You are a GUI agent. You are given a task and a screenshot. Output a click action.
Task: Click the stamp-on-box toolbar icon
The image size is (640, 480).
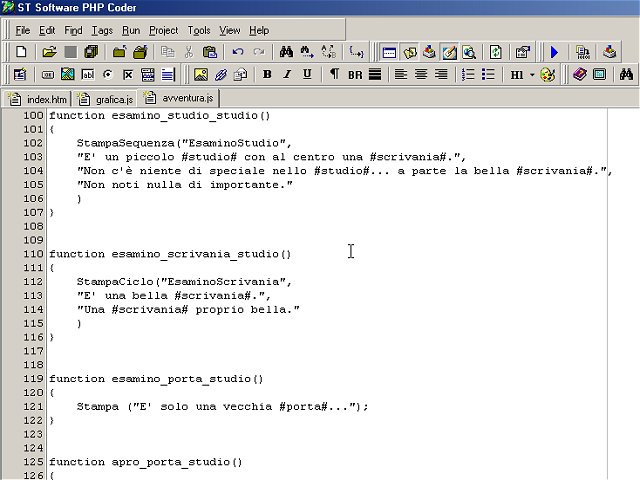coord(429,52)
